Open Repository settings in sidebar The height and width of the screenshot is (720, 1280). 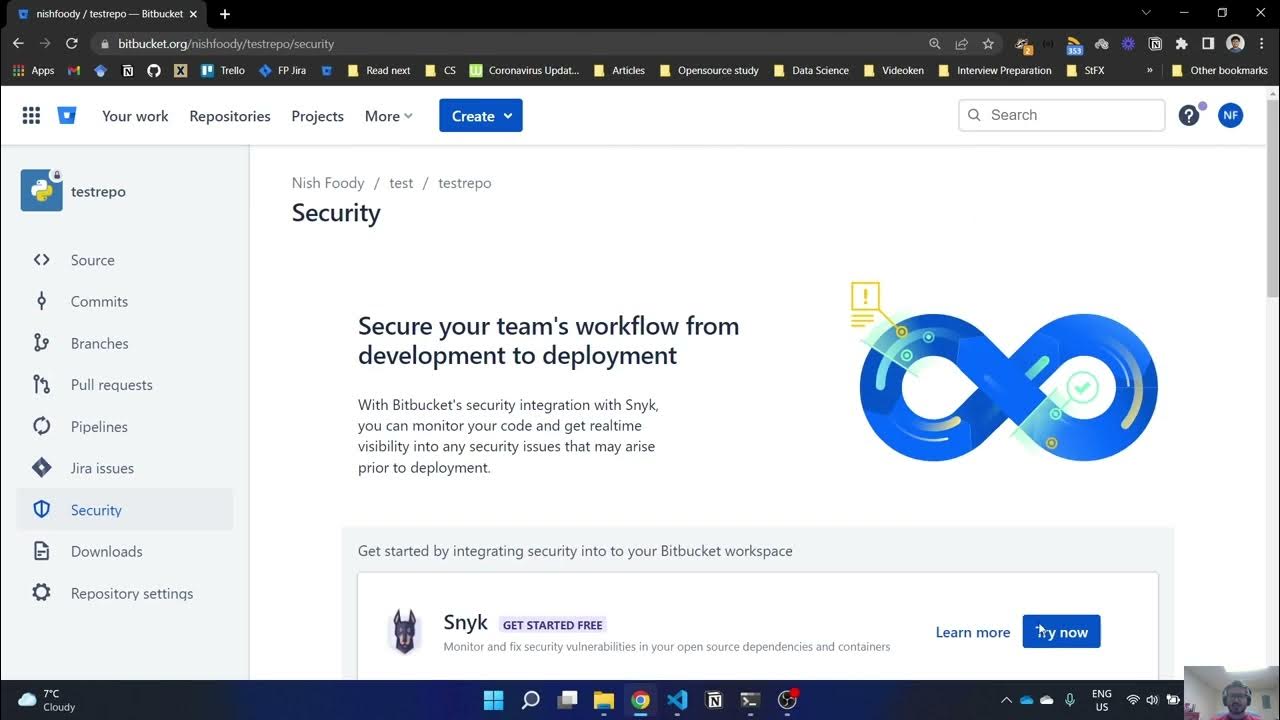tap(125, 593)
